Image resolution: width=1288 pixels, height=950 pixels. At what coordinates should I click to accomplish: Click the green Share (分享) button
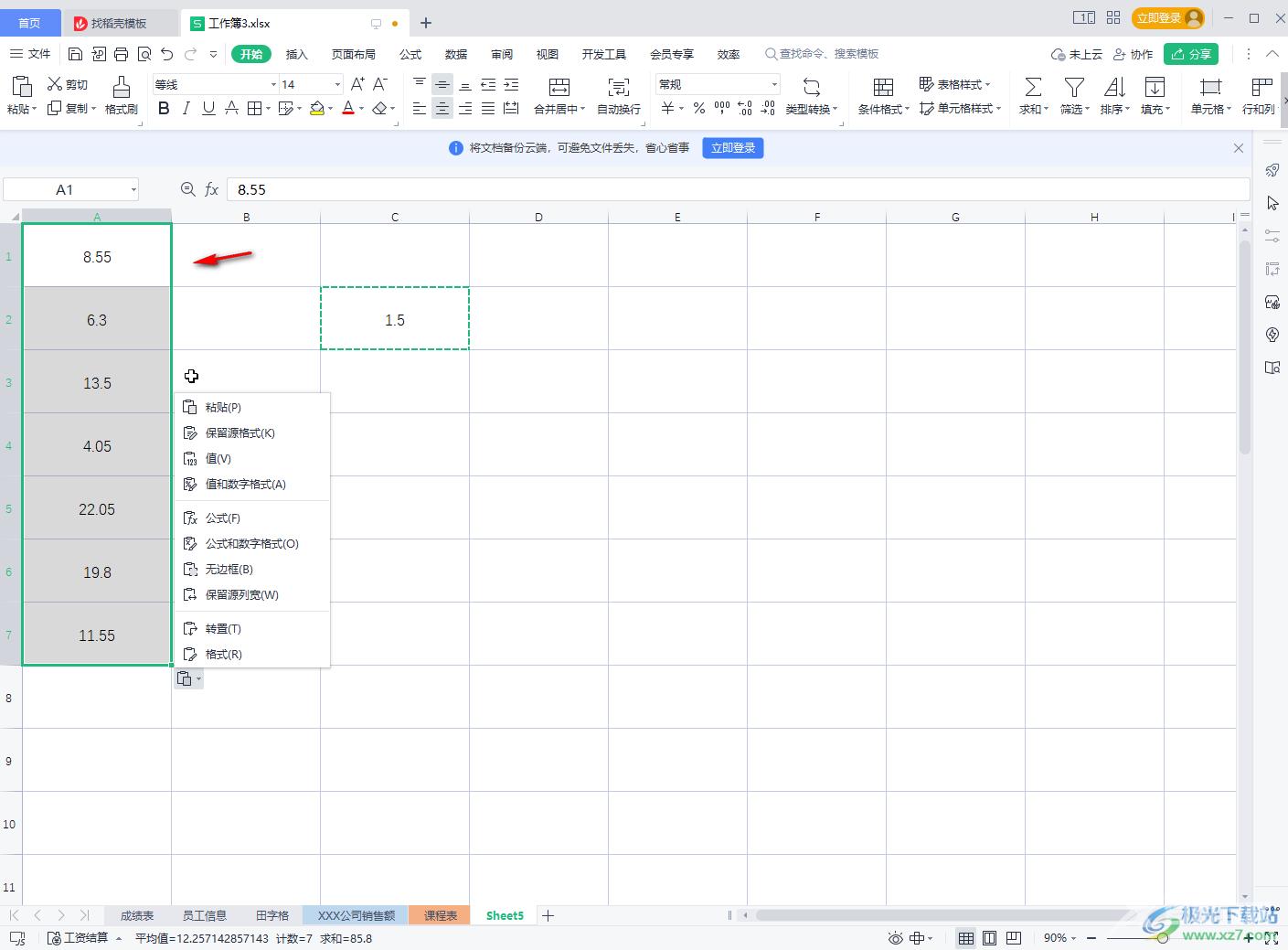pyautogui.click(x=1191, y=54)
